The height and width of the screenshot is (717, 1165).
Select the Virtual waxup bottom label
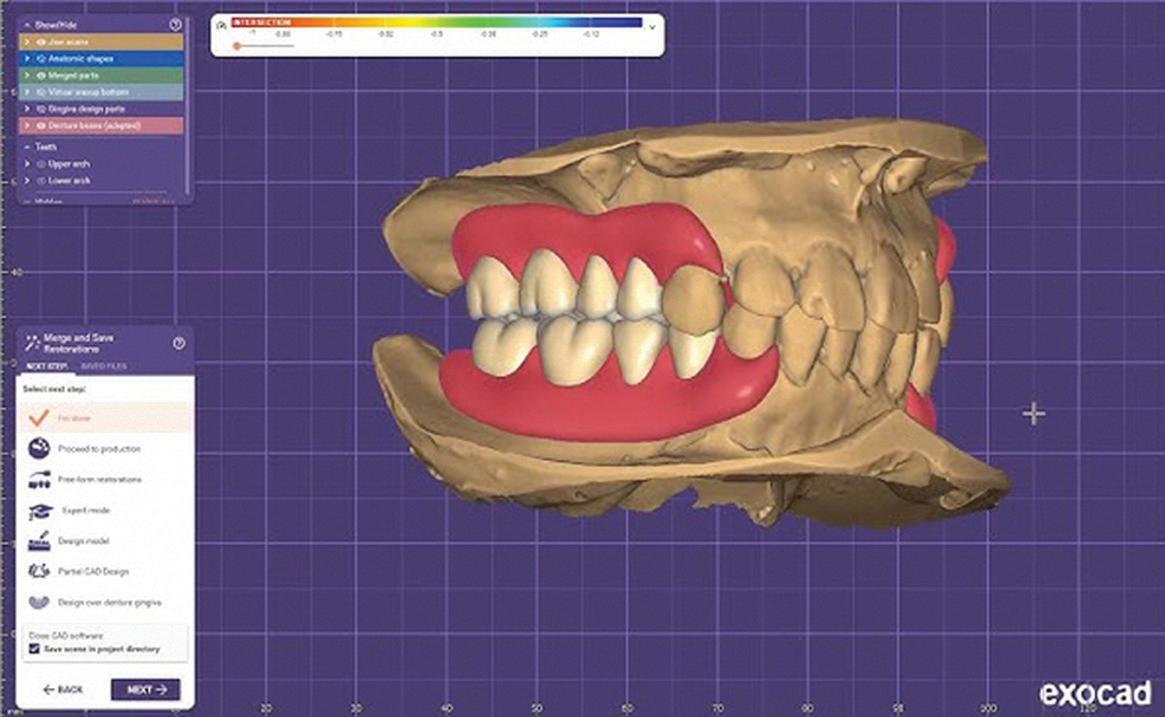pos(88,92)
